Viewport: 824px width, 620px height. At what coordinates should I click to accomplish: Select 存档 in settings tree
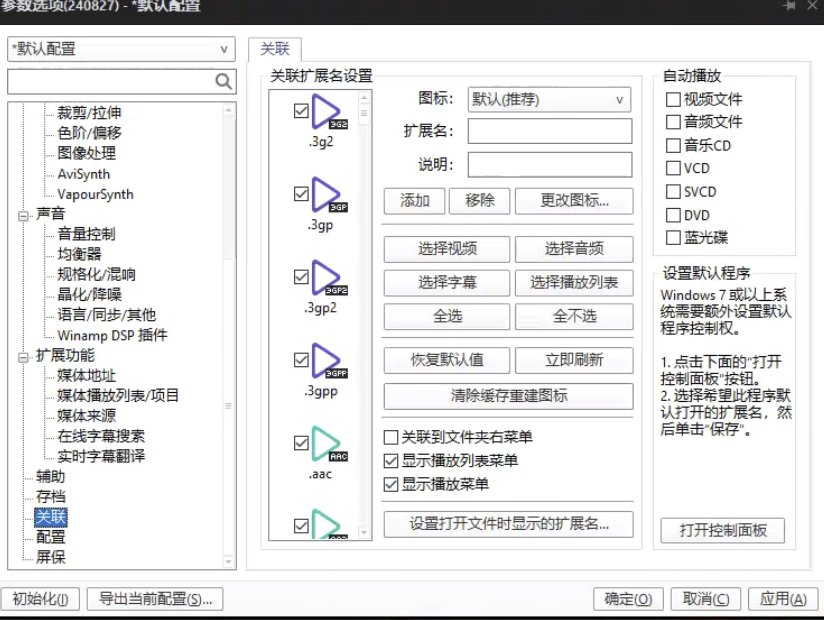50,497
